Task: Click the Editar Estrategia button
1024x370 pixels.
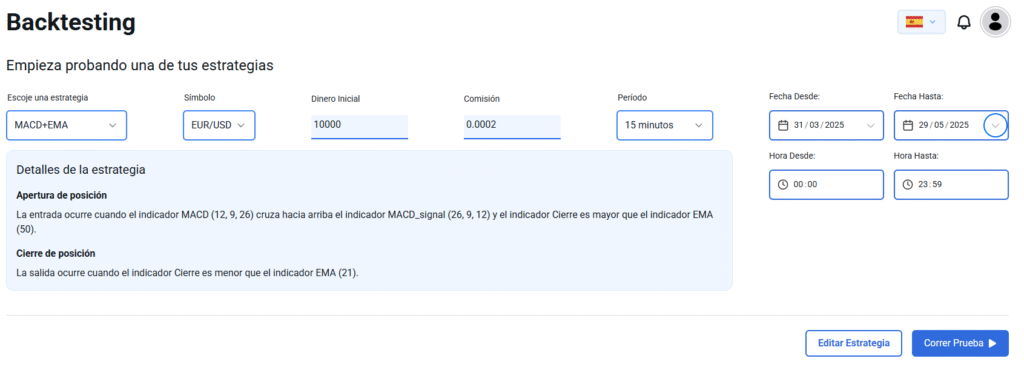Action: click(x=854, y=343)
